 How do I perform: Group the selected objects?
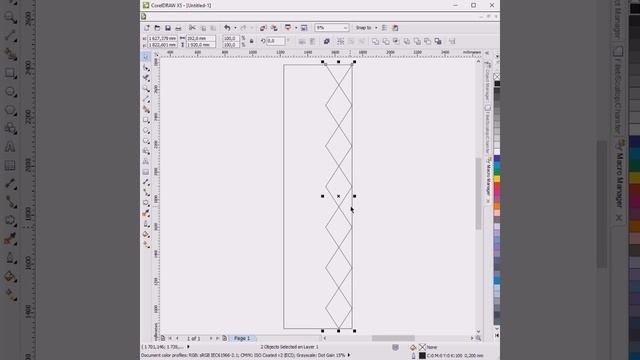340,41
